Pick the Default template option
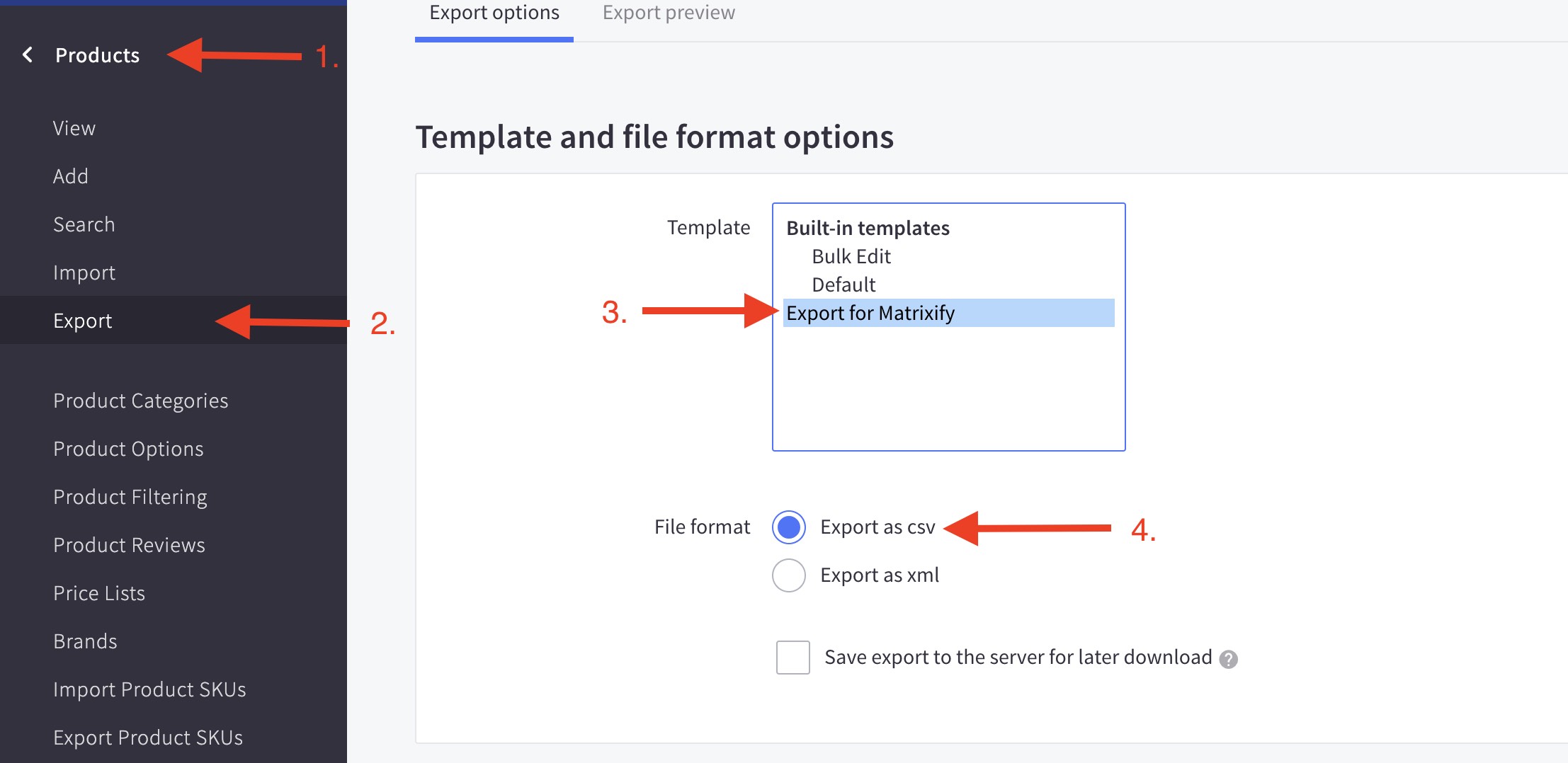This screenshot has width=1568, height=763. [x=843, y=285]
